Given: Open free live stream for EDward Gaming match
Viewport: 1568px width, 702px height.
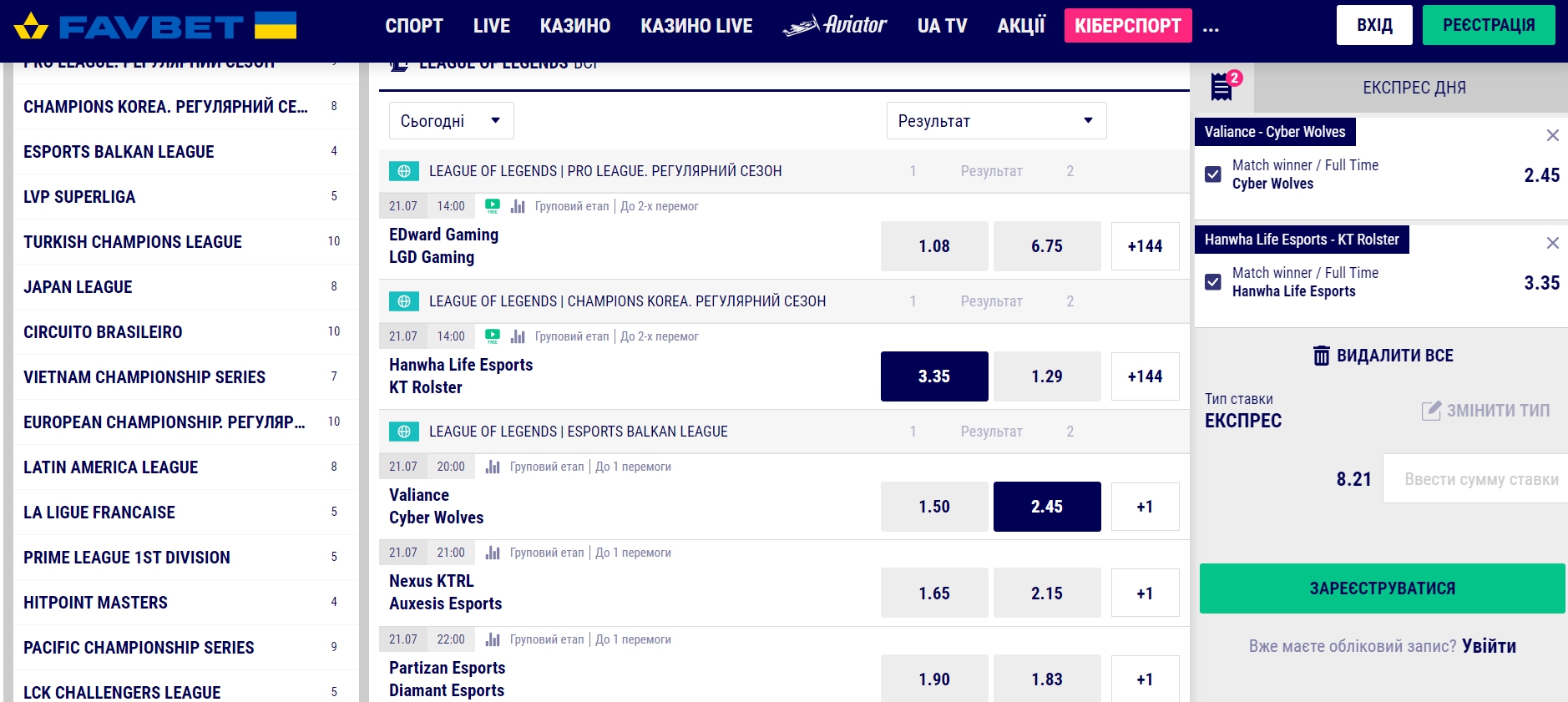Looking at the screenshot, I should coord(493,206).
